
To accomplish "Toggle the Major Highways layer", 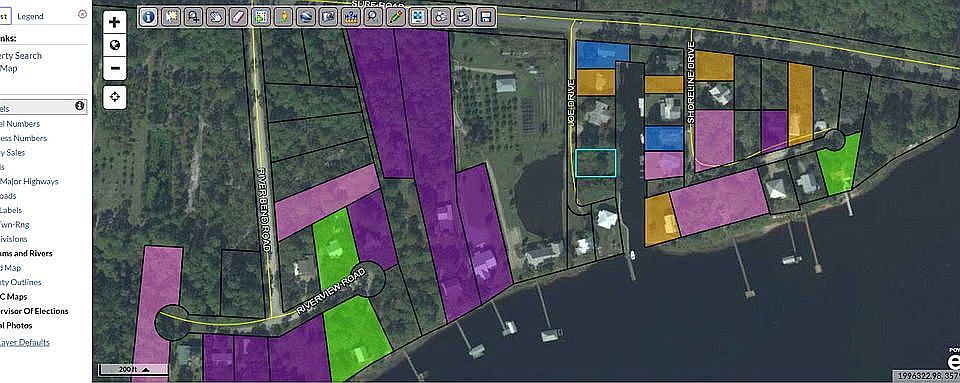I will 29,182.
